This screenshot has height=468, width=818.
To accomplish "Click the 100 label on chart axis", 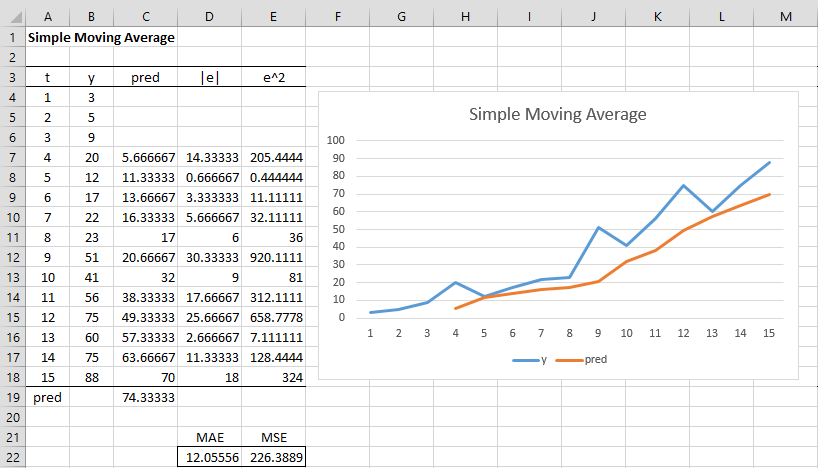I will pyautogui.click(x=335, y=140).
